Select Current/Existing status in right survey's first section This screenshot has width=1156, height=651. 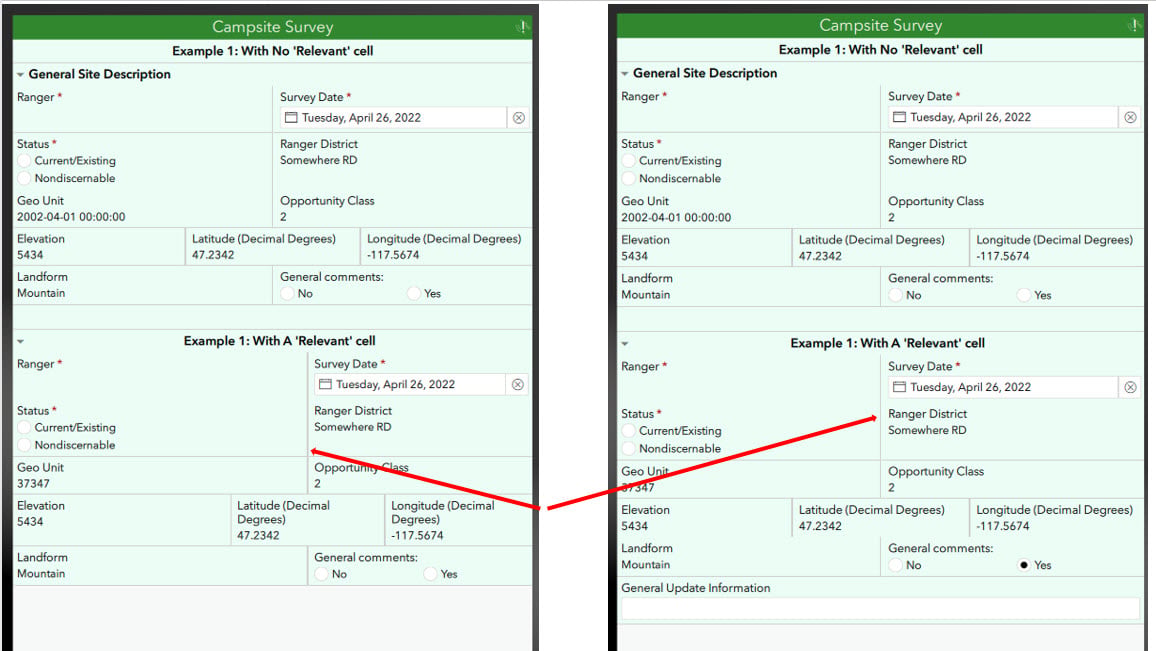[629, 161]
